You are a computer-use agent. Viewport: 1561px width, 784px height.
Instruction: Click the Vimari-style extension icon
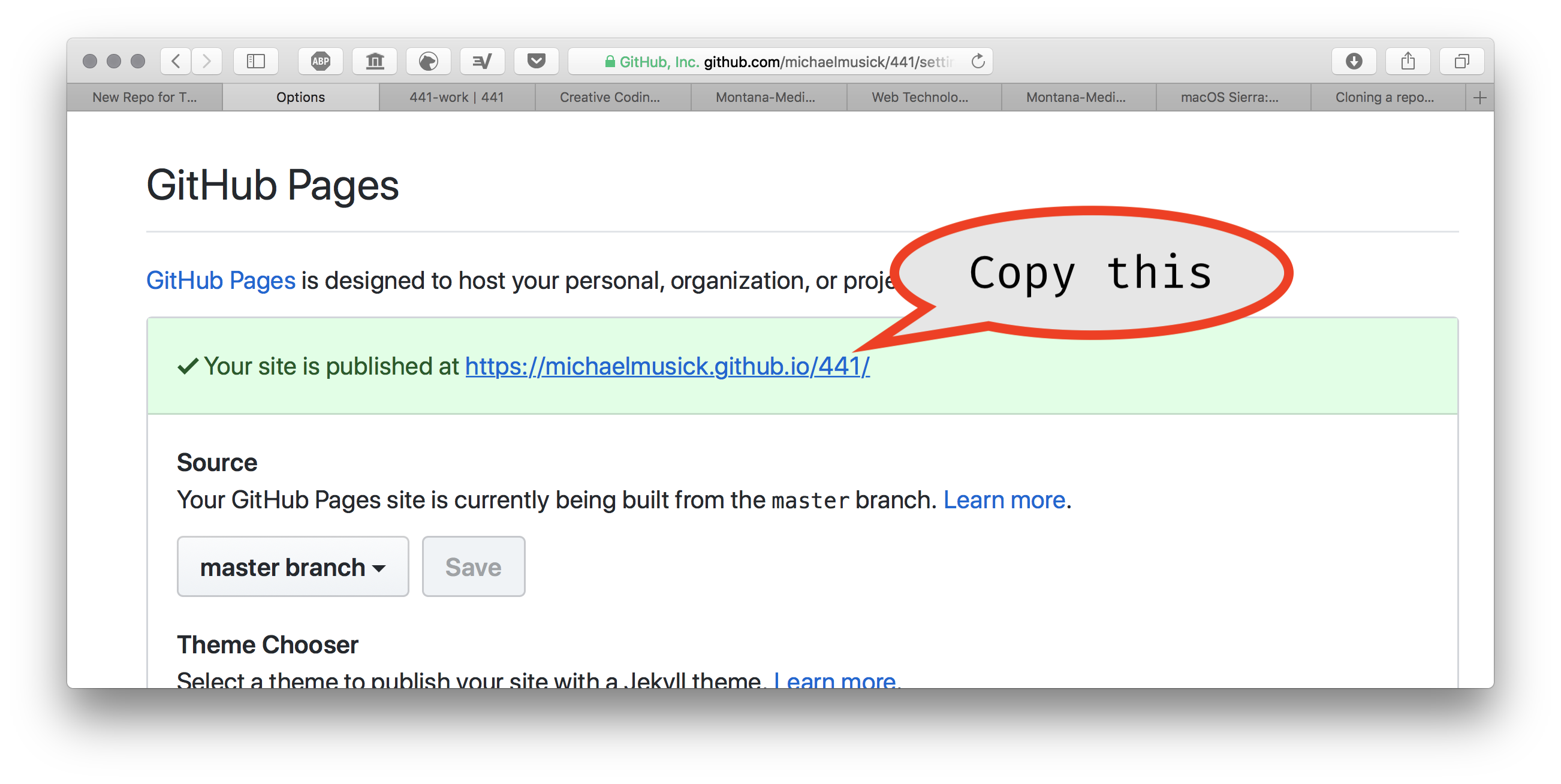pos(483,61)
